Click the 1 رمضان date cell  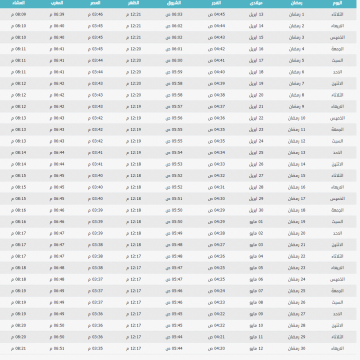296,15
